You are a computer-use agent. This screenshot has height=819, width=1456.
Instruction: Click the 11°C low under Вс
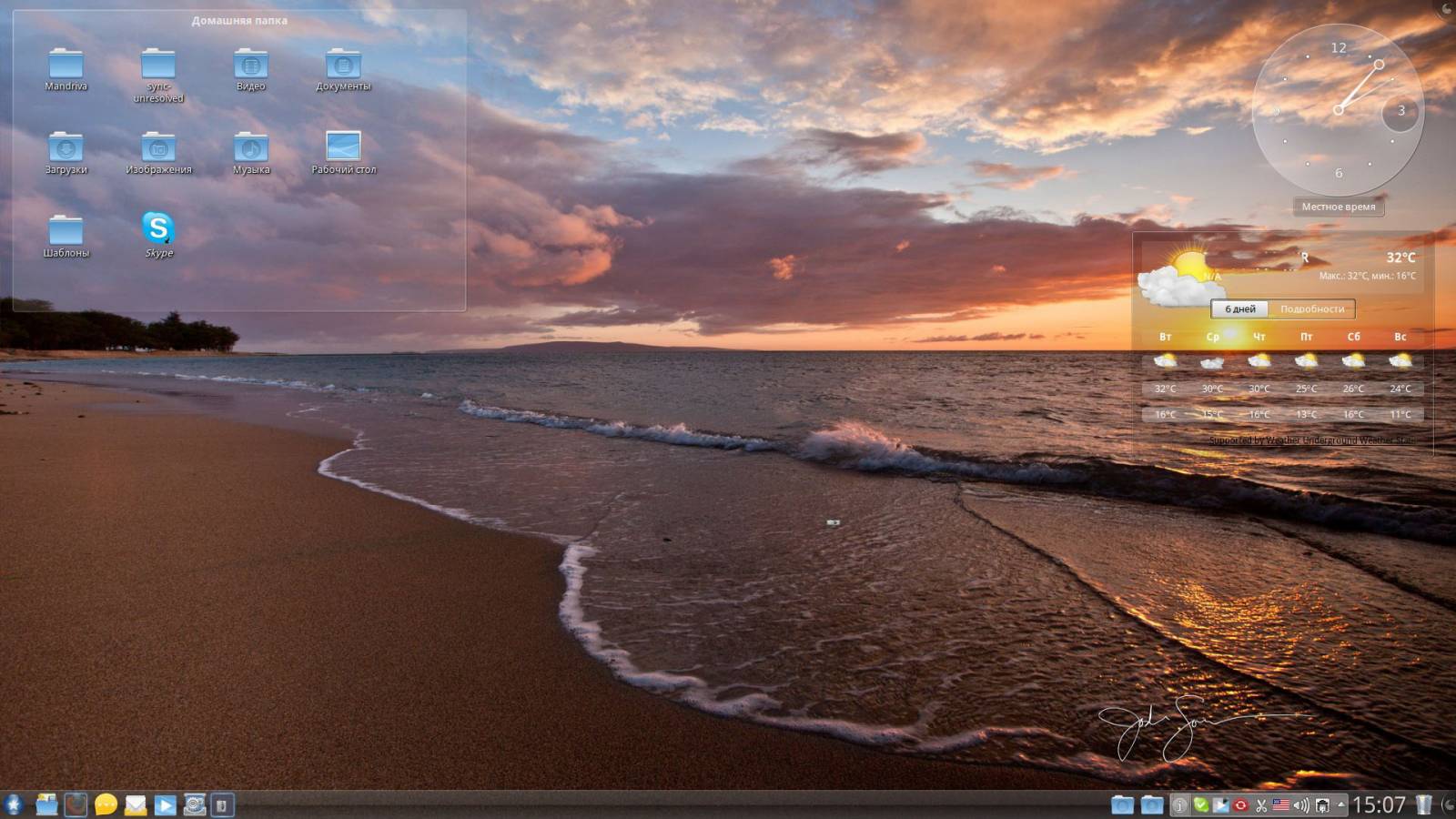click(x=1400, y=414)
